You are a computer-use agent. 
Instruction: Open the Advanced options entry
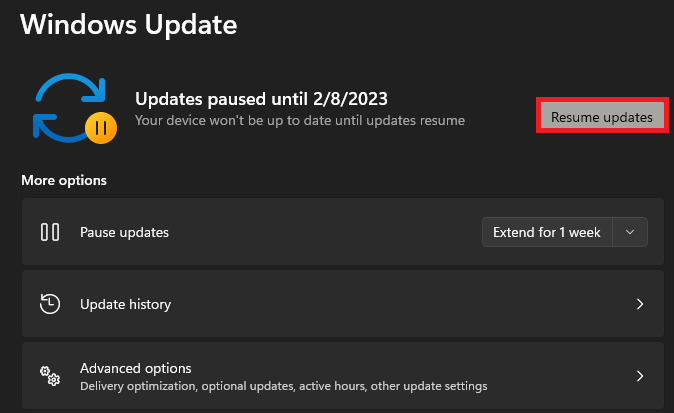pyautogui.click(x=135, y=368)
